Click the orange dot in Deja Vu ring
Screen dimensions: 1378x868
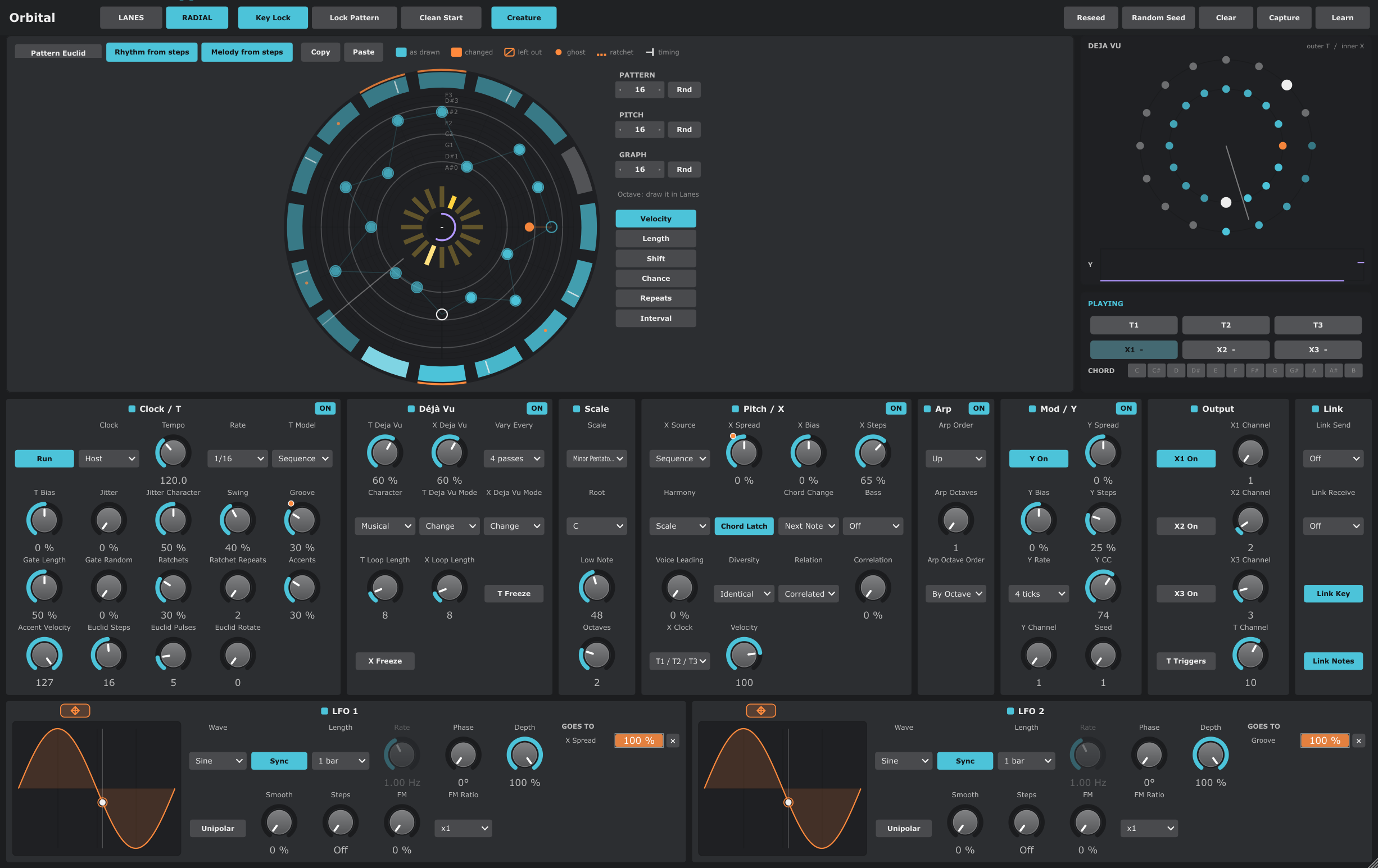pos(1282,146)
